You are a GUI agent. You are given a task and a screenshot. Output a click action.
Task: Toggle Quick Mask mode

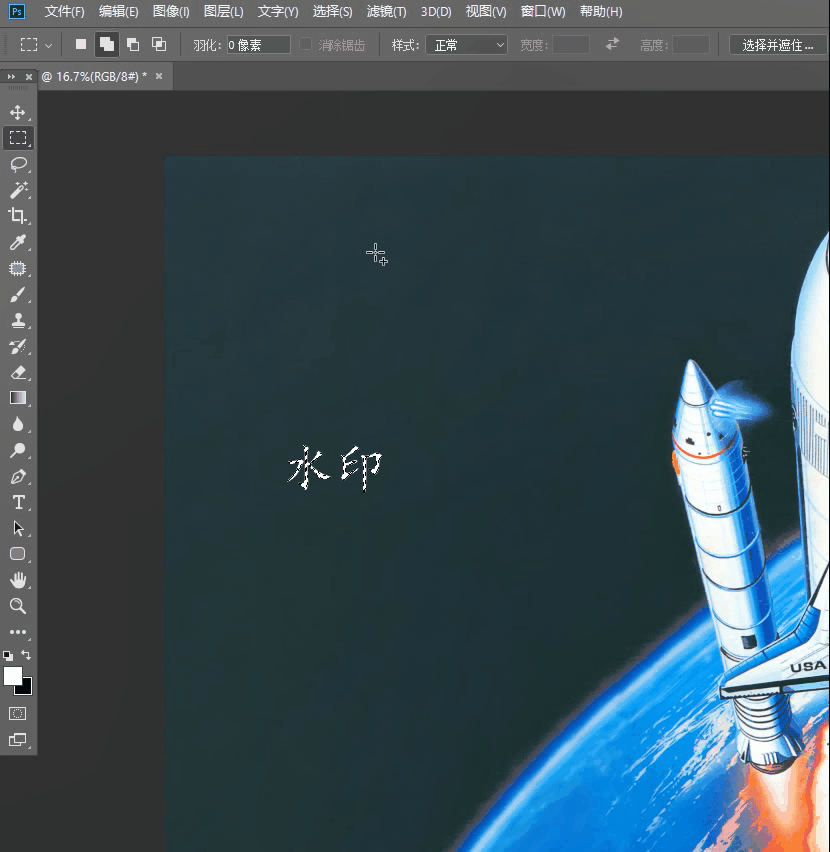(x=18, y=713)
